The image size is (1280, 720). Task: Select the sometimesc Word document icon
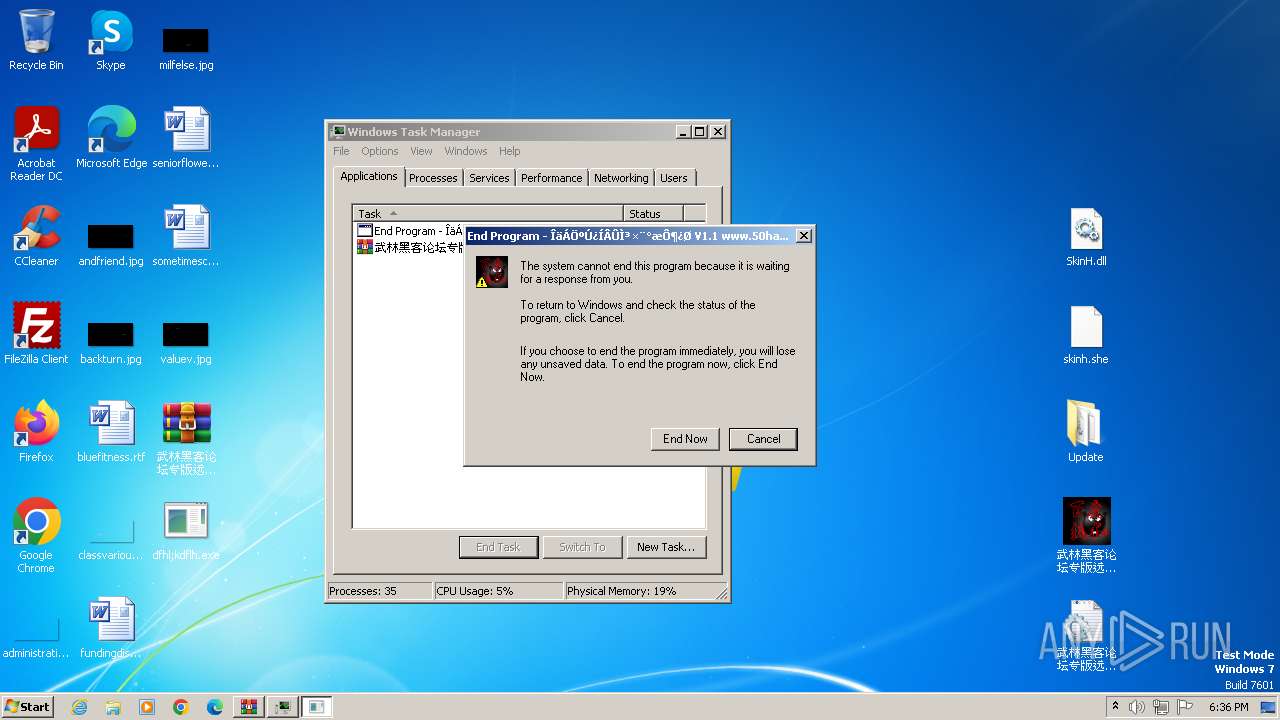pyautogui.click(x=186, y=235)
